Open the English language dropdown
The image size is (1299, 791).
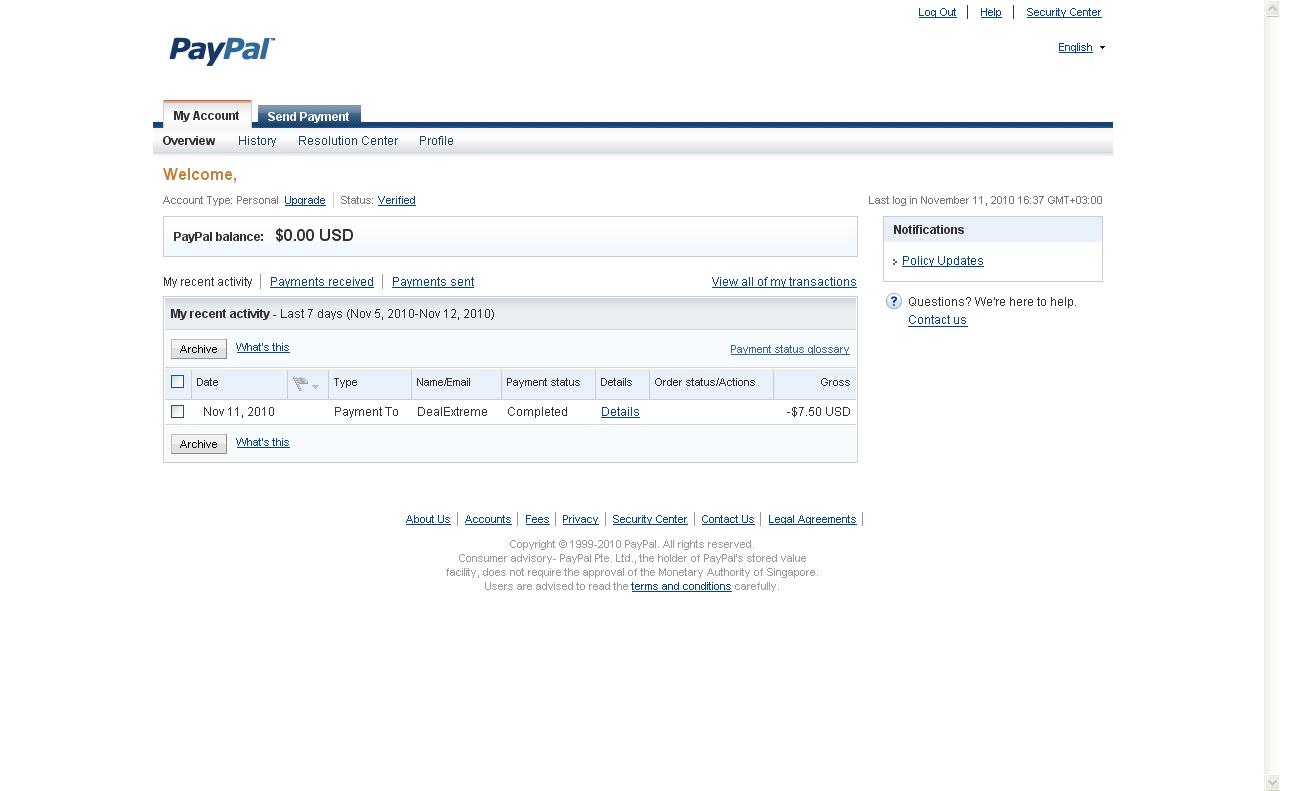tap(1081, 47)
